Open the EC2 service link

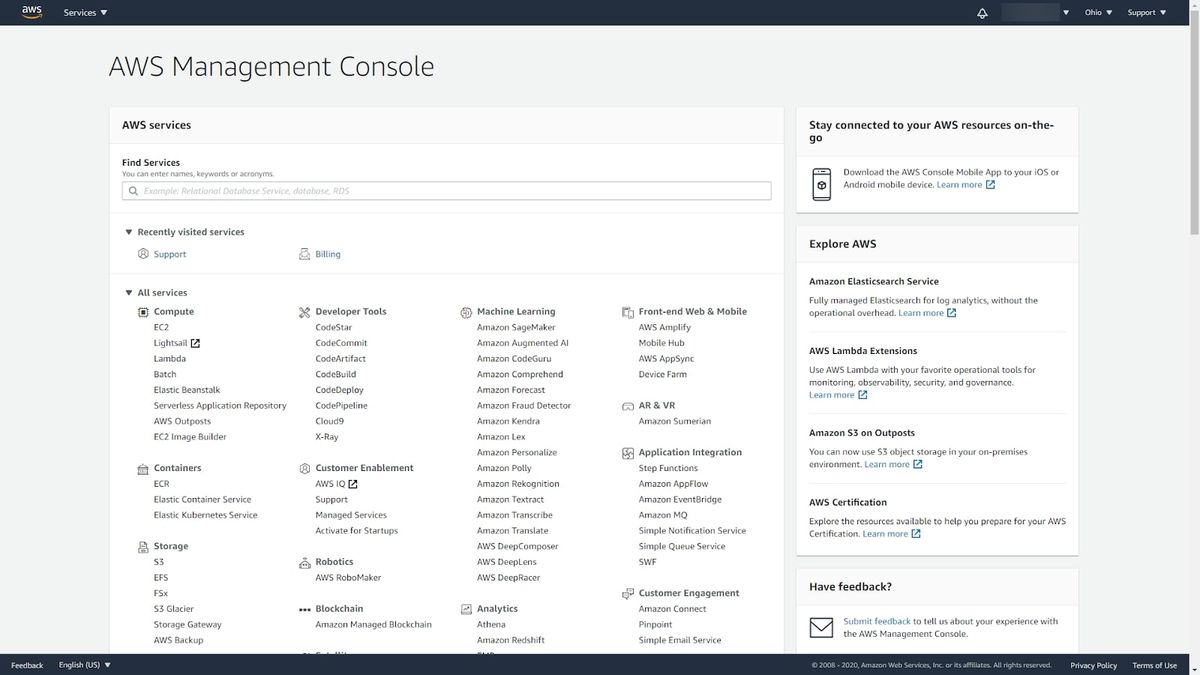161,326
